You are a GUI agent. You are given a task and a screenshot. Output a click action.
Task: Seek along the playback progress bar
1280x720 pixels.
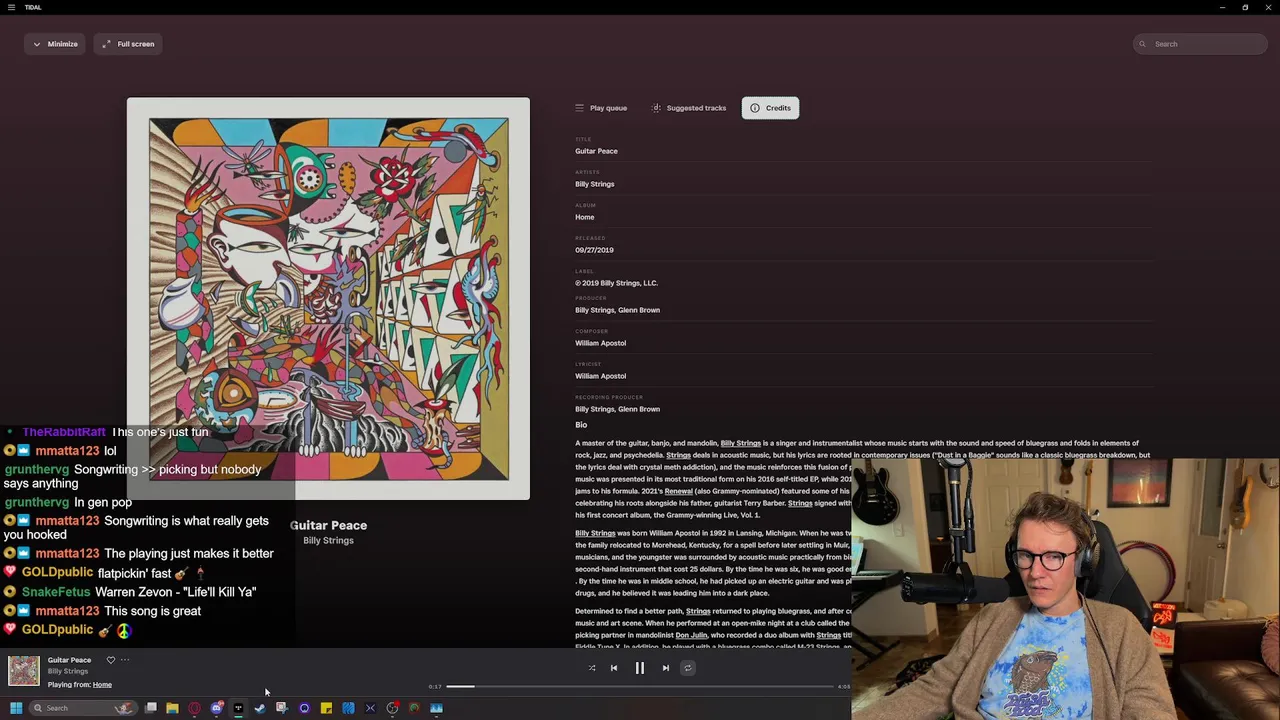coord(640,687)
